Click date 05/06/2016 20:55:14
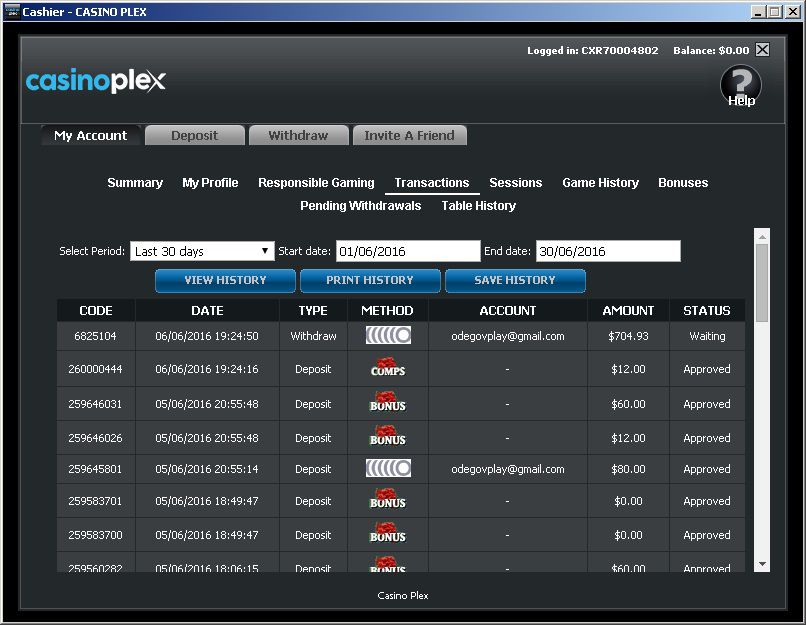The height and width of the screenshot is (625, 806). [x=207, y=469]
